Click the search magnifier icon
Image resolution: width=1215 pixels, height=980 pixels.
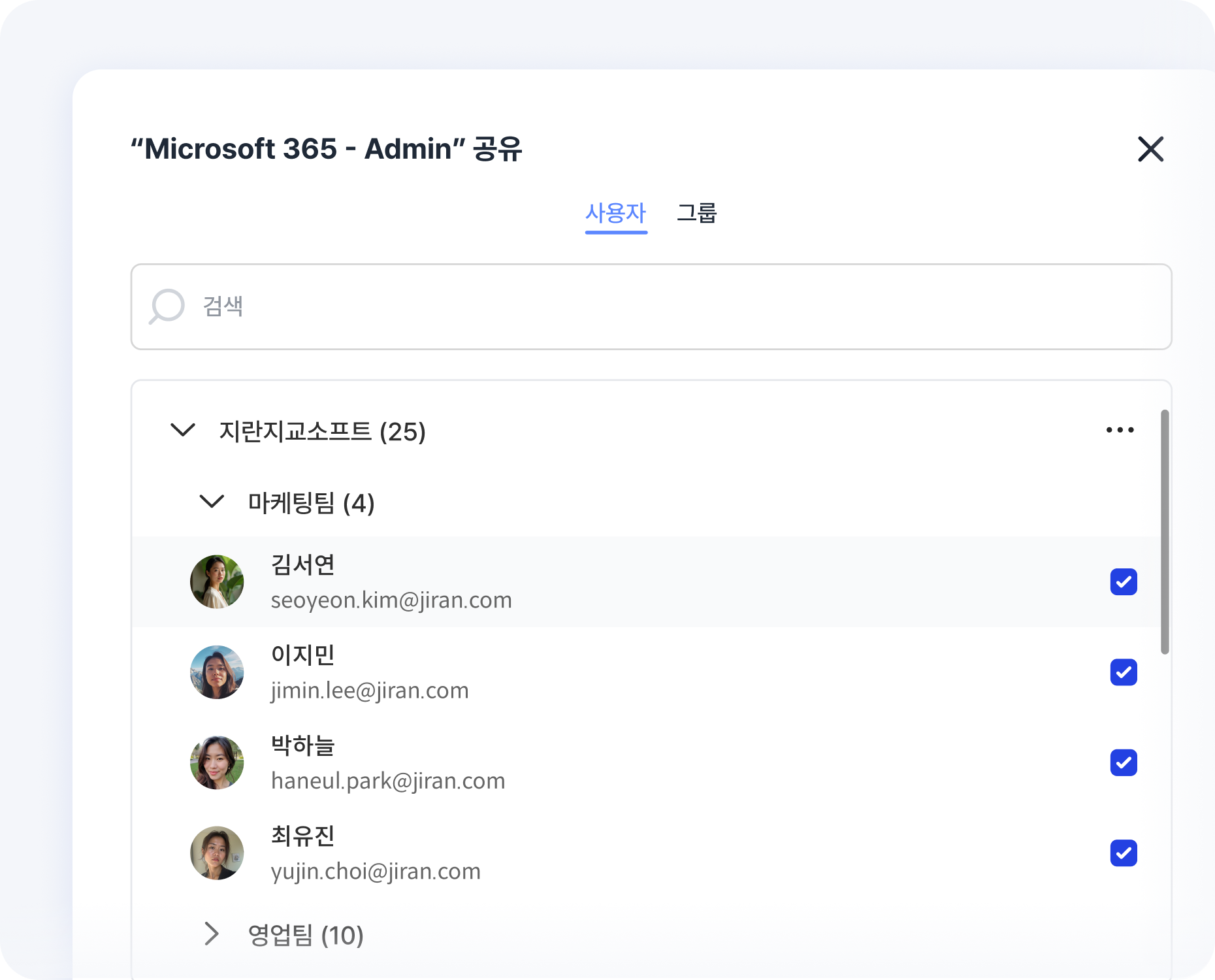click(x=167, y=306)
